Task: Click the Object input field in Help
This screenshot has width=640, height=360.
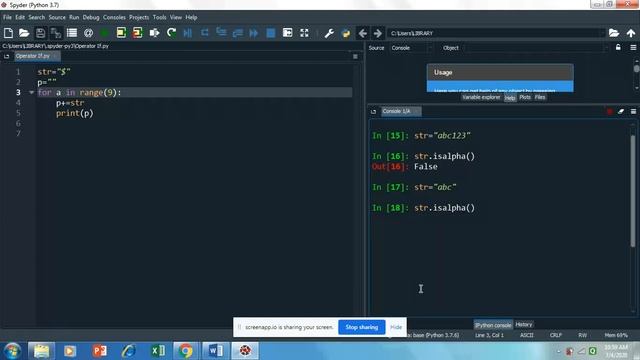Action: [x=535, y=48]
